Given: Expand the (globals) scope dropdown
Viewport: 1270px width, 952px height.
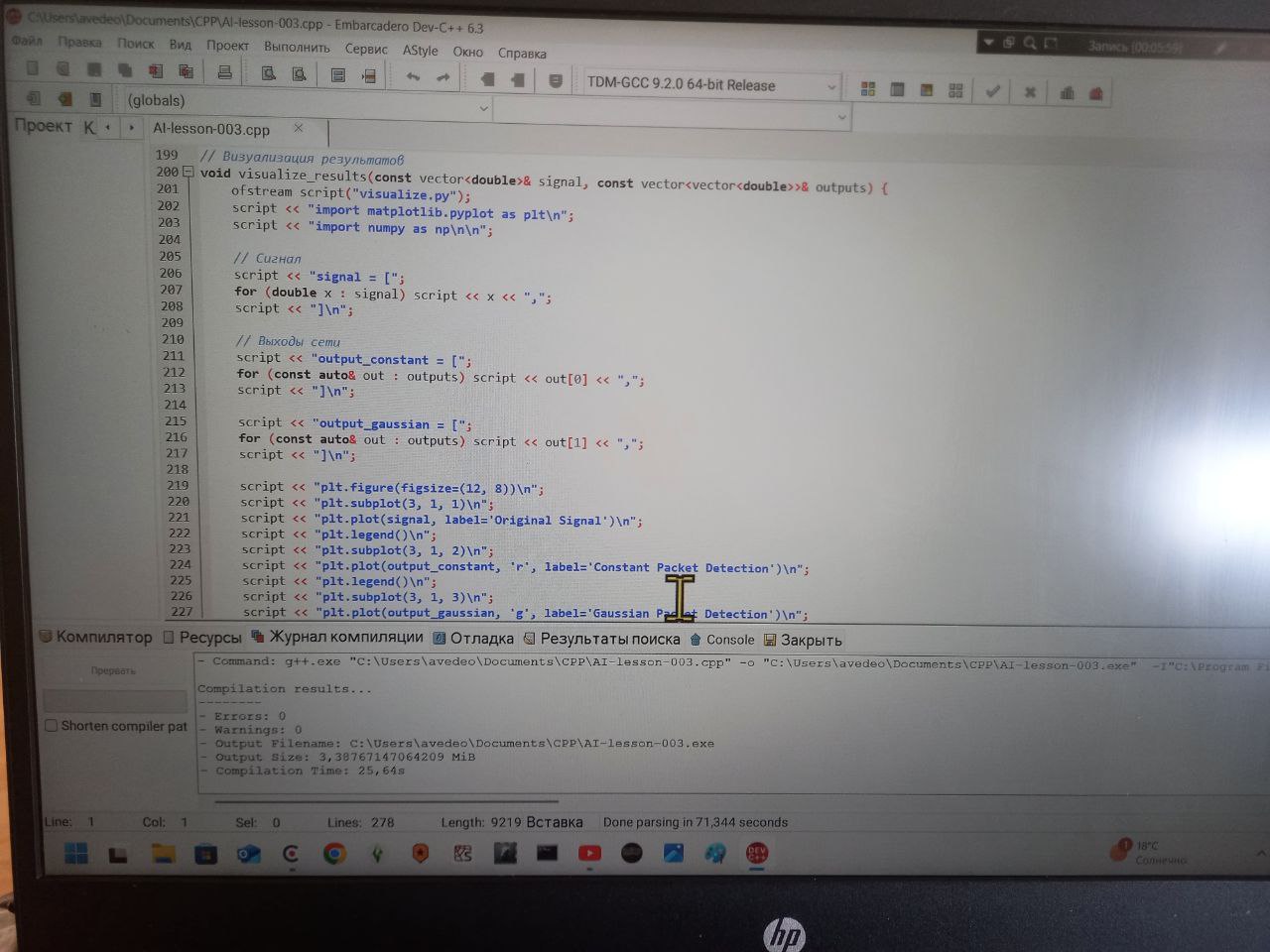Looking at the screenshot, I should click(x=483, y=108).
